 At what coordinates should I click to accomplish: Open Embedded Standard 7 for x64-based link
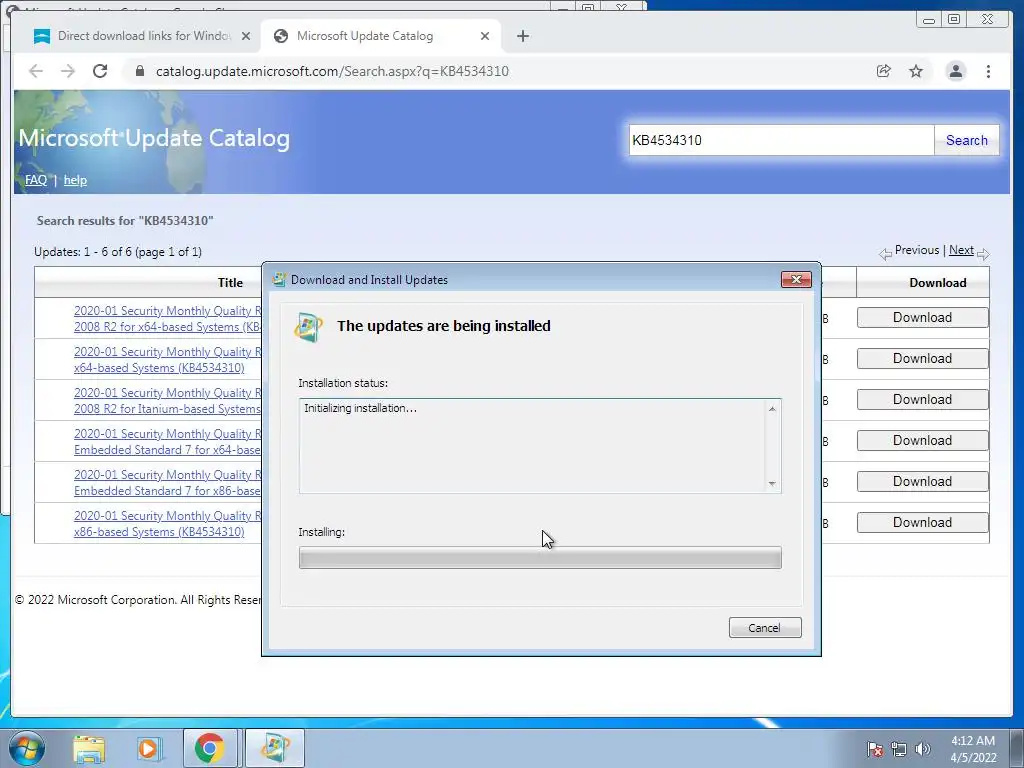pyautogui.click(x=167, y=442)
